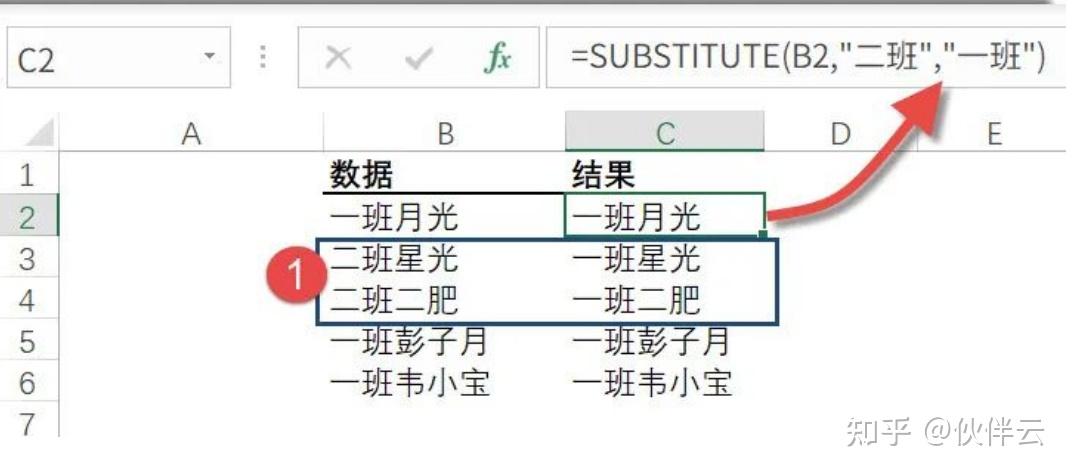The image size is (1073, 476).
Task: Click the Name Box showing C2
Action: tap(100, 60)
